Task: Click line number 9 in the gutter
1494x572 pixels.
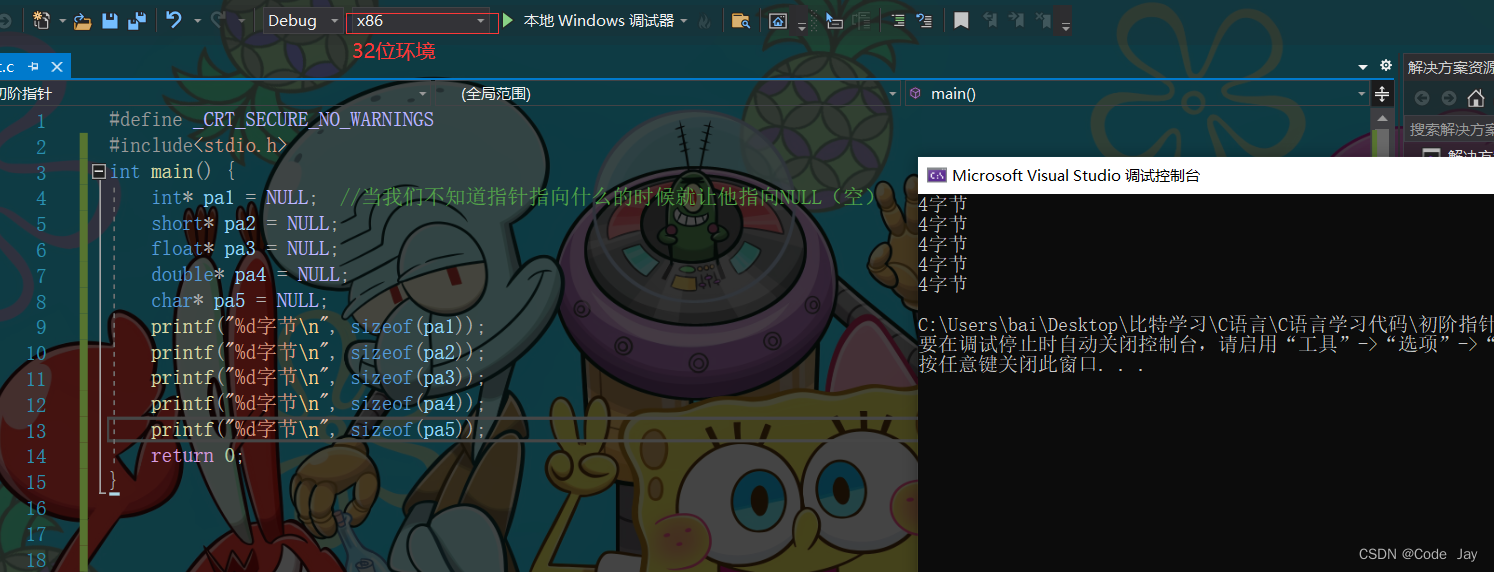Action: coord(40,327)
